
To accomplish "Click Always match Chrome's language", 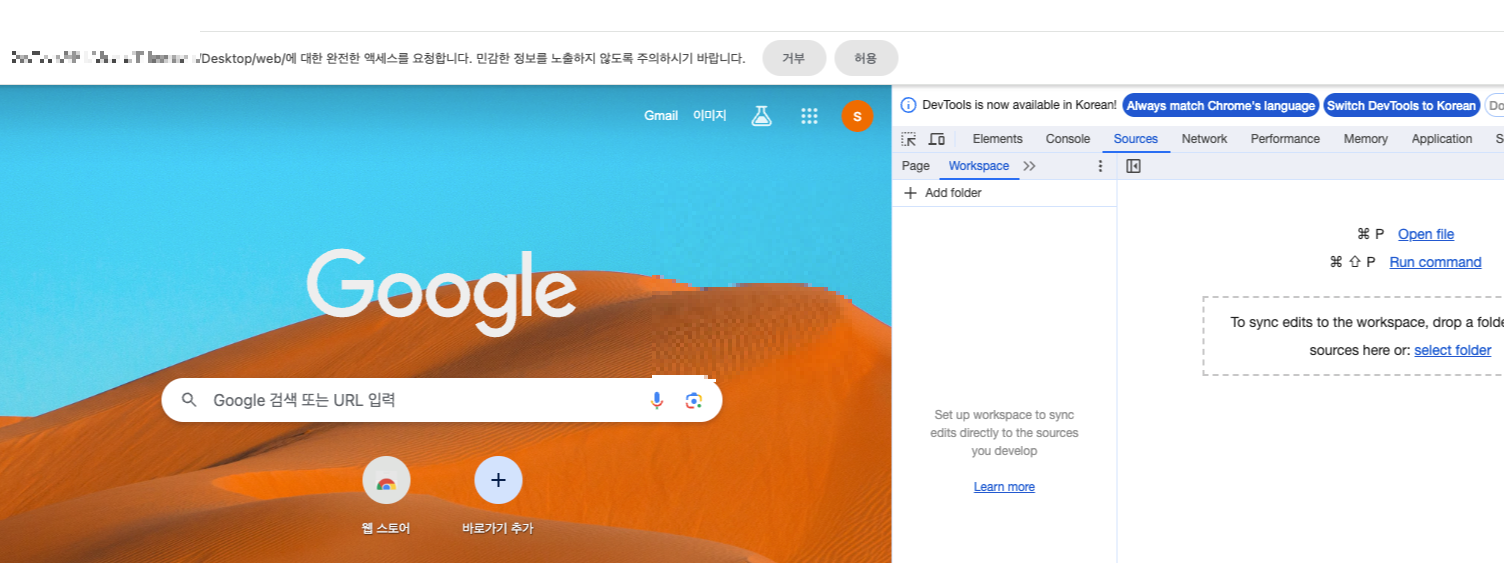I will tap(1221, 105).
